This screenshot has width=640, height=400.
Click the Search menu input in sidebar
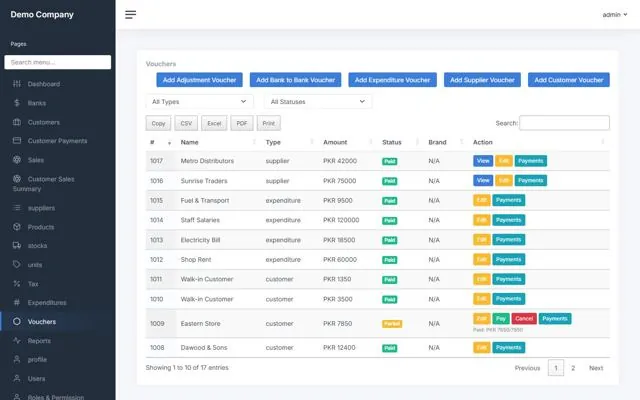tap(58, 62)
